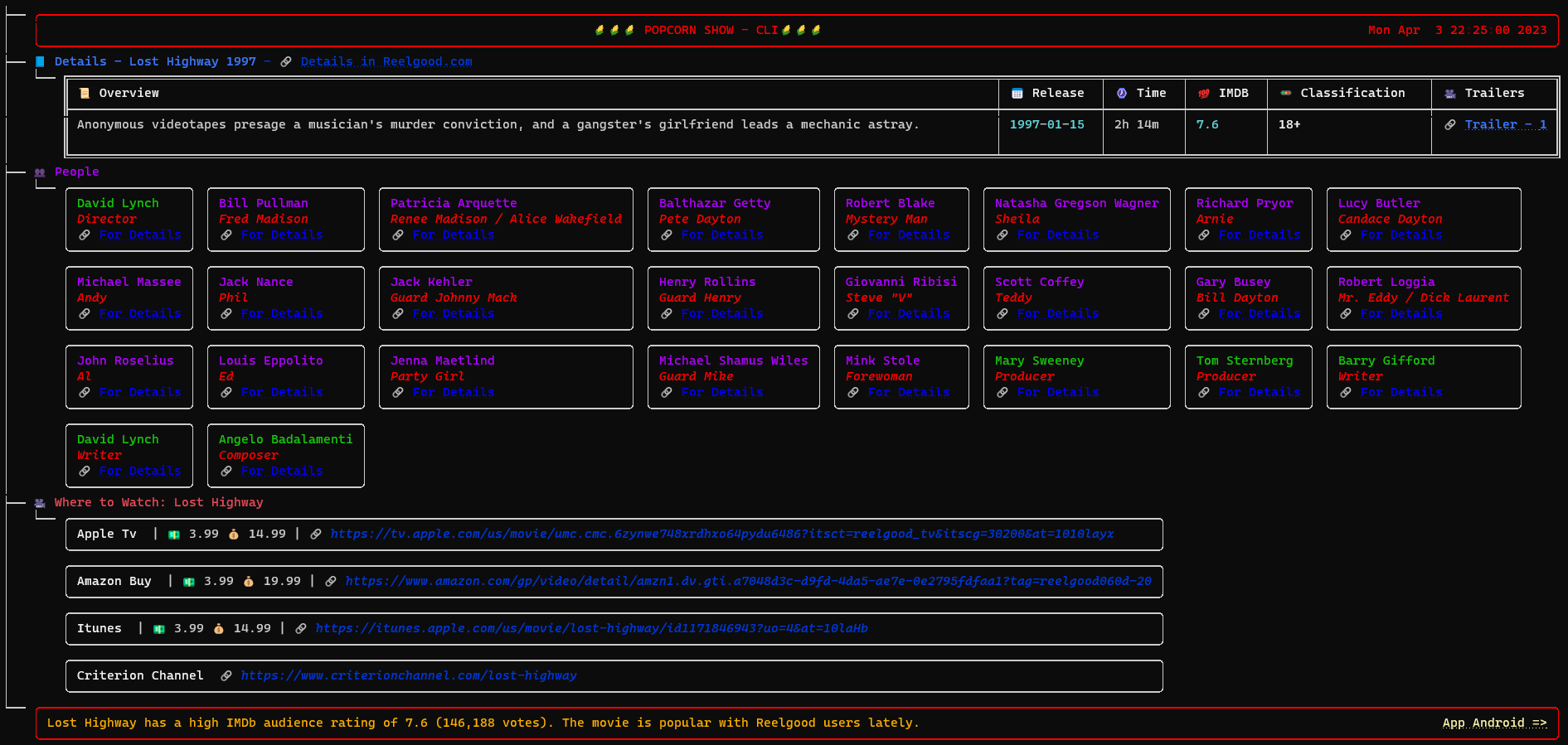Viewport: 1568px width, 745px height.
Task: Click the People section group icon
Action: pyautogui.click(x=40, y=172)
